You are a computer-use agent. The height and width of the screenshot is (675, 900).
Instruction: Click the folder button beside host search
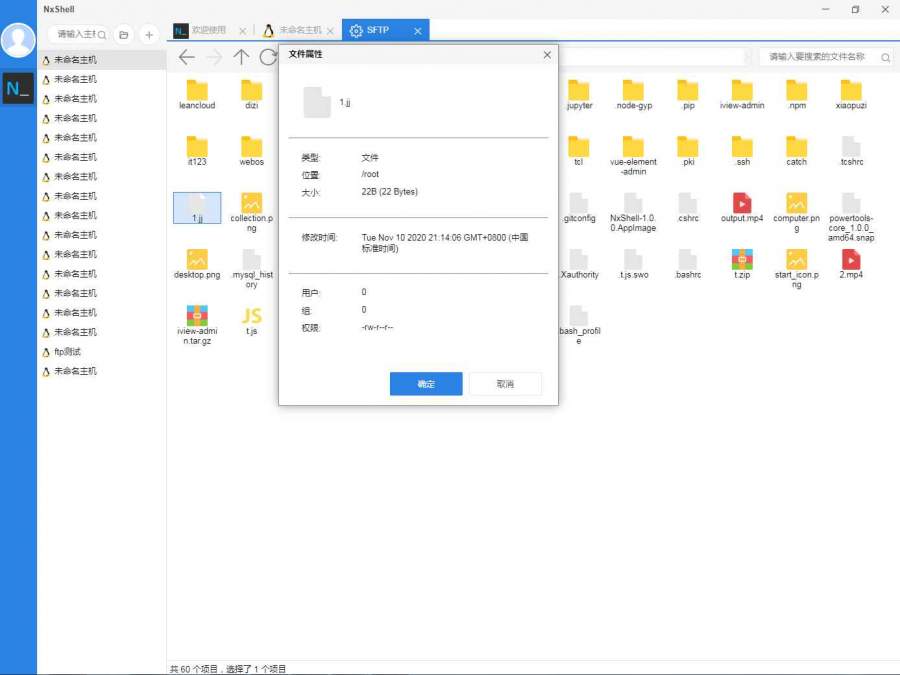pos(124,35)
